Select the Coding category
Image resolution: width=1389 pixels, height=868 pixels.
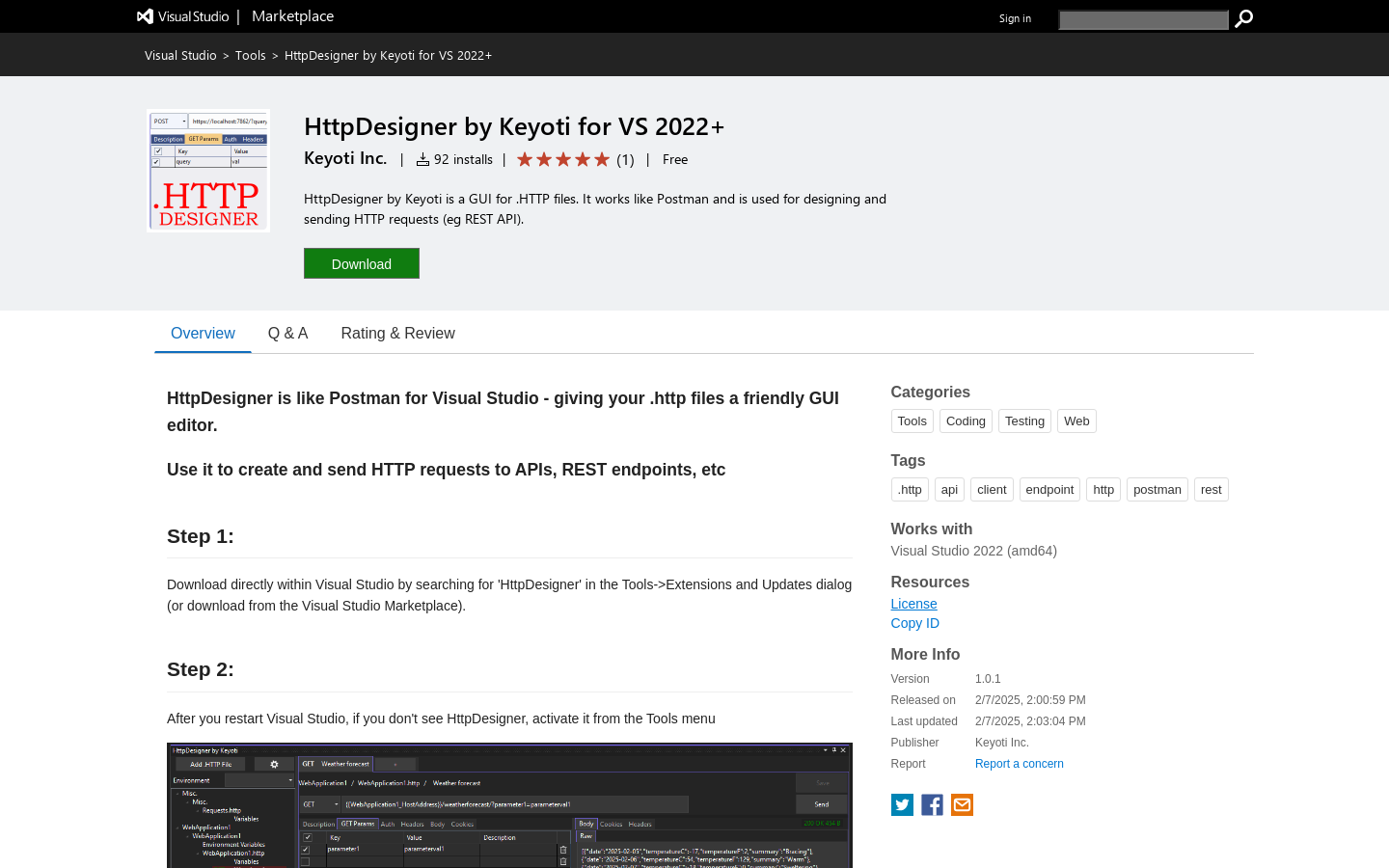pyautogui.click(x=966, y=421)
